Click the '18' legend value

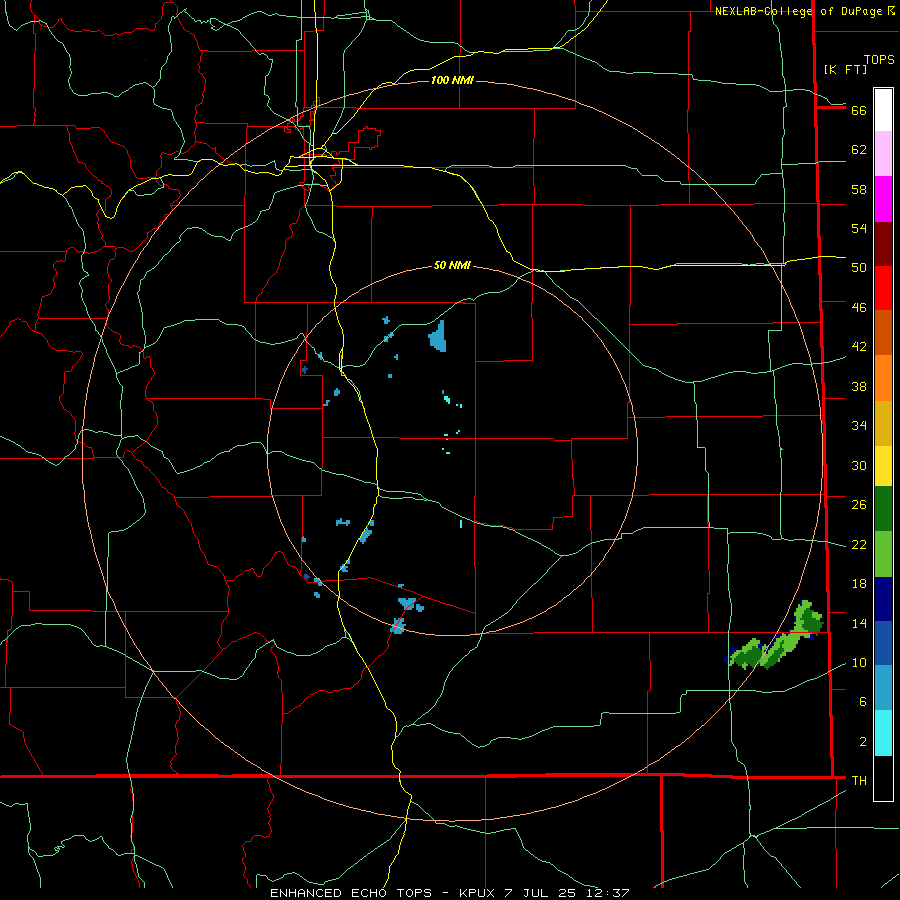tap(859, 584)
